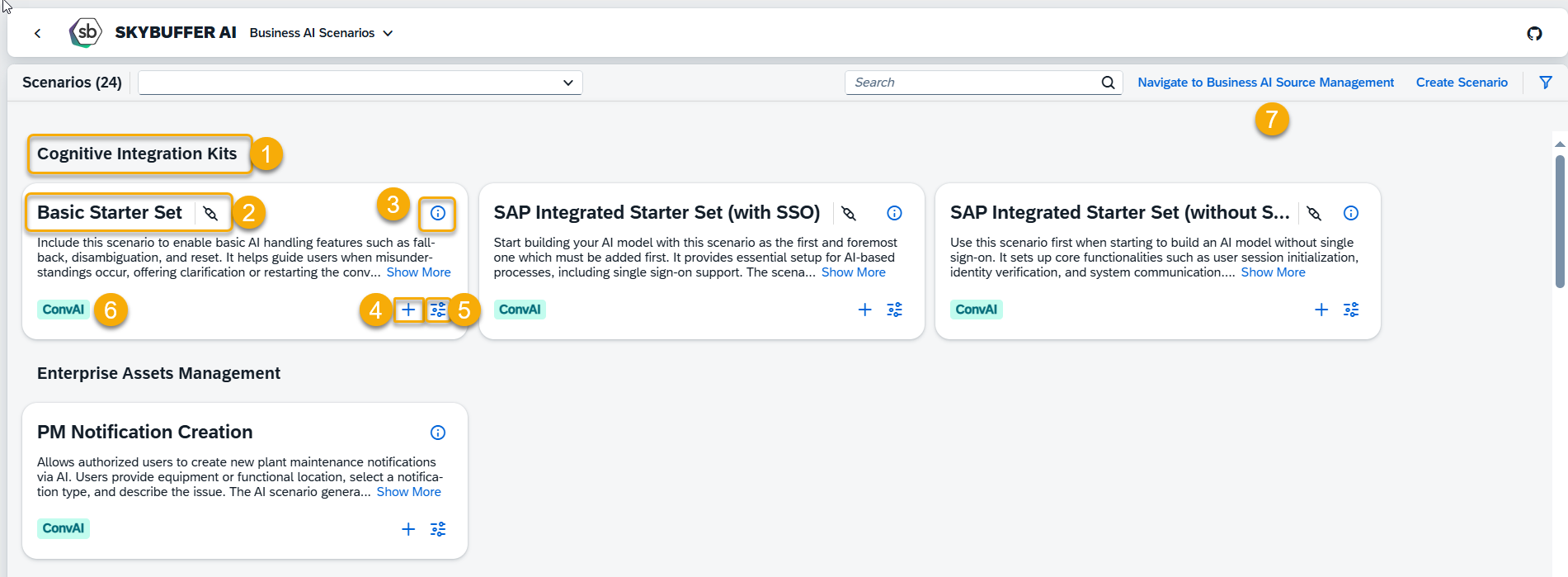
Task: Click the Scenarios (24) label
Action: (72, 83)
